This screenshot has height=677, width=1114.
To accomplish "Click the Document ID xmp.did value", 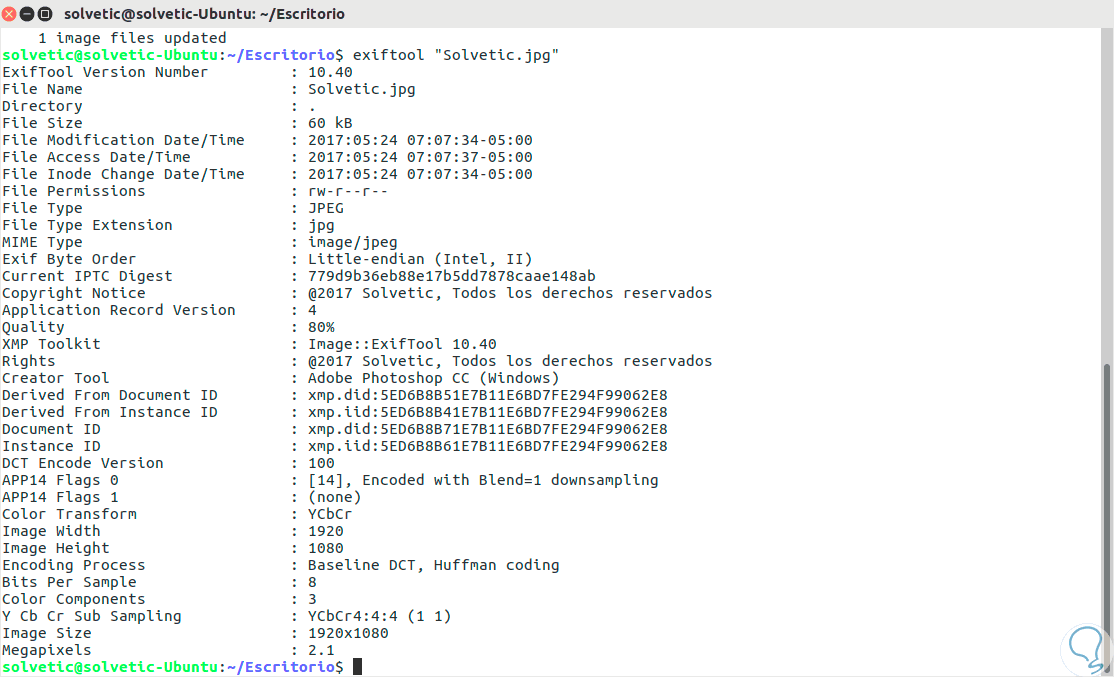I will pos(488,429).
